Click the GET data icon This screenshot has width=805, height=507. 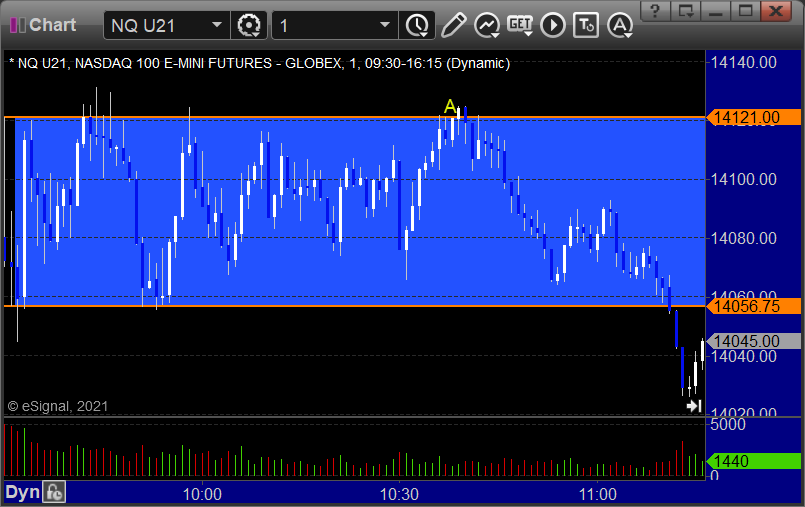point(520,25)
